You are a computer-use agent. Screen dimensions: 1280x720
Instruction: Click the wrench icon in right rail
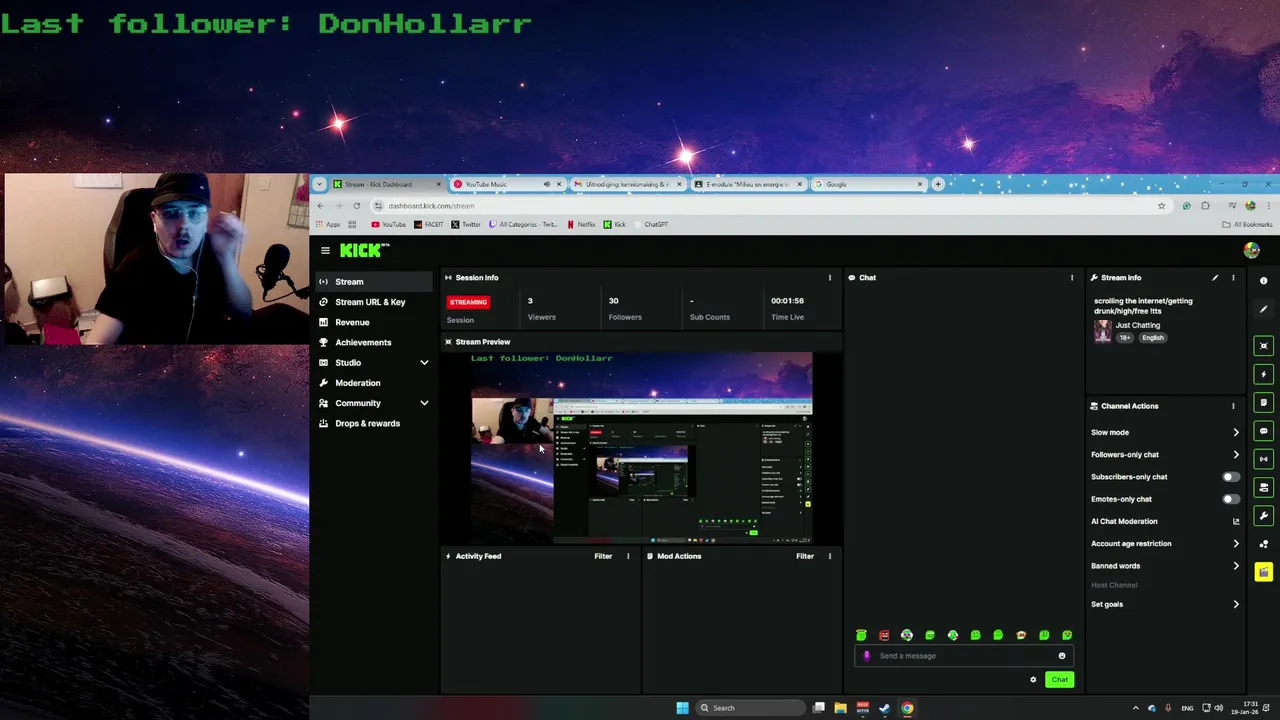[1264, 516]
